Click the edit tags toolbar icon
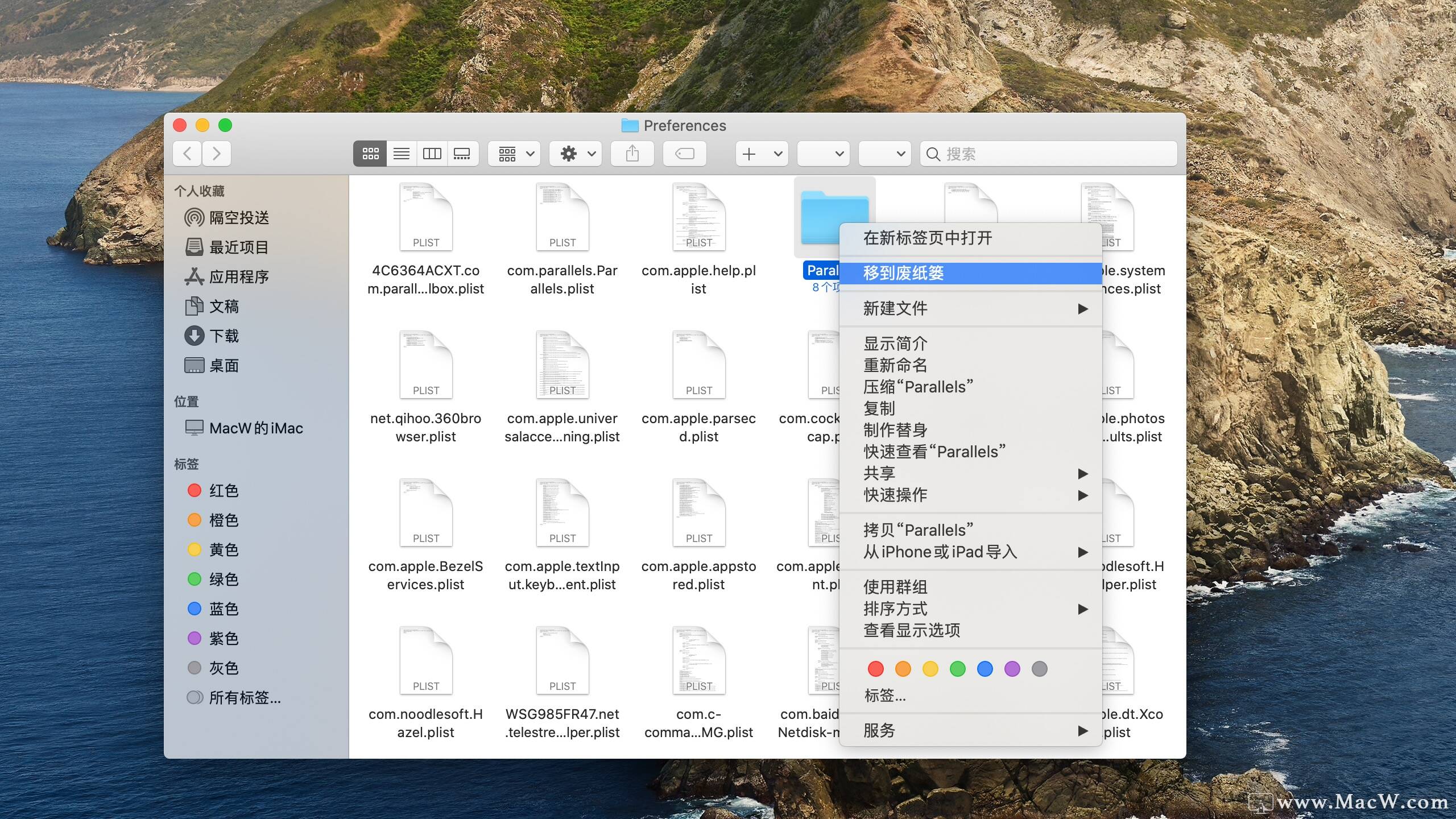The image size is (1456, 819). point(685,154)
